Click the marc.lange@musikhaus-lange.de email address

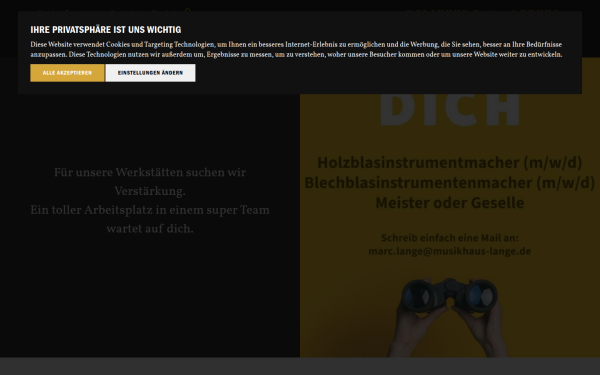tap(450, 251)
